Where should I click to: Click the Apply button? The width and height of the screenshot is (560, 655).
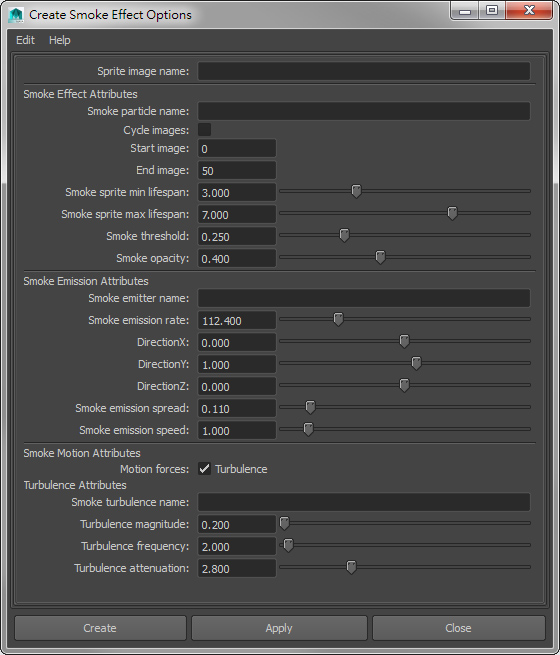279,628
